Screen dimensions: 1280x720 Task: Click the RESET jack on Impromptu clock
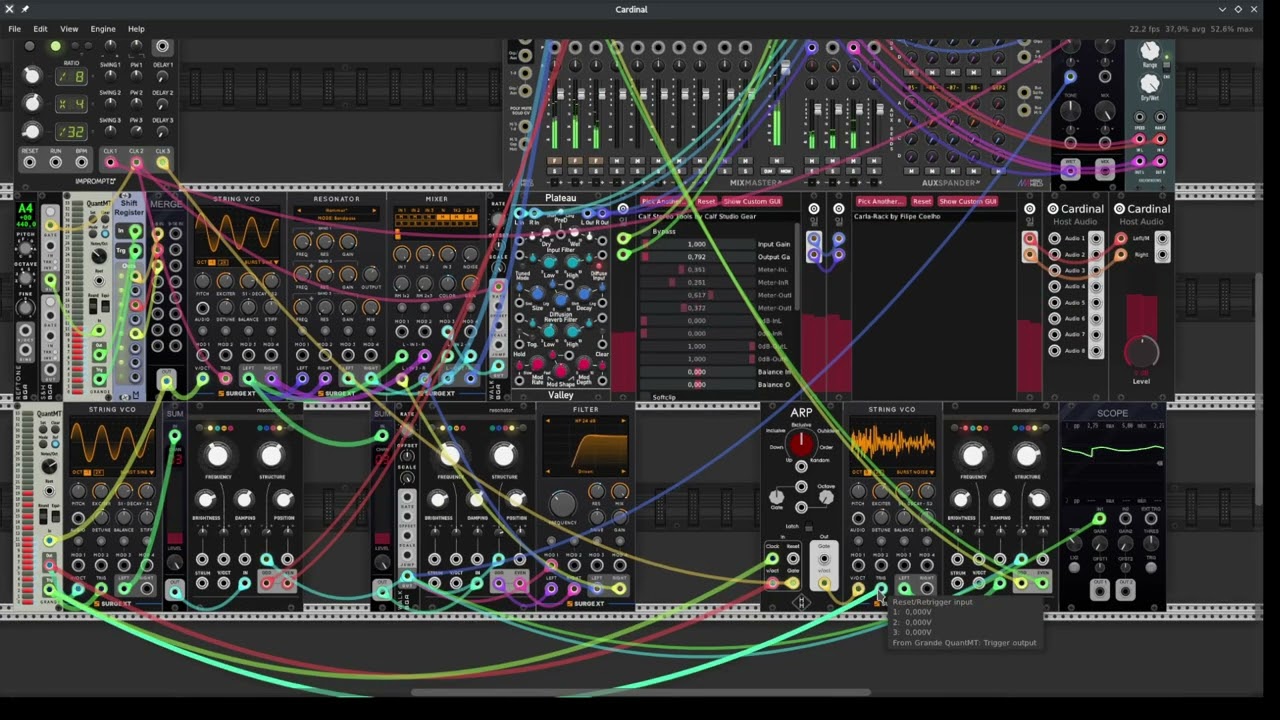coord(30,162)
